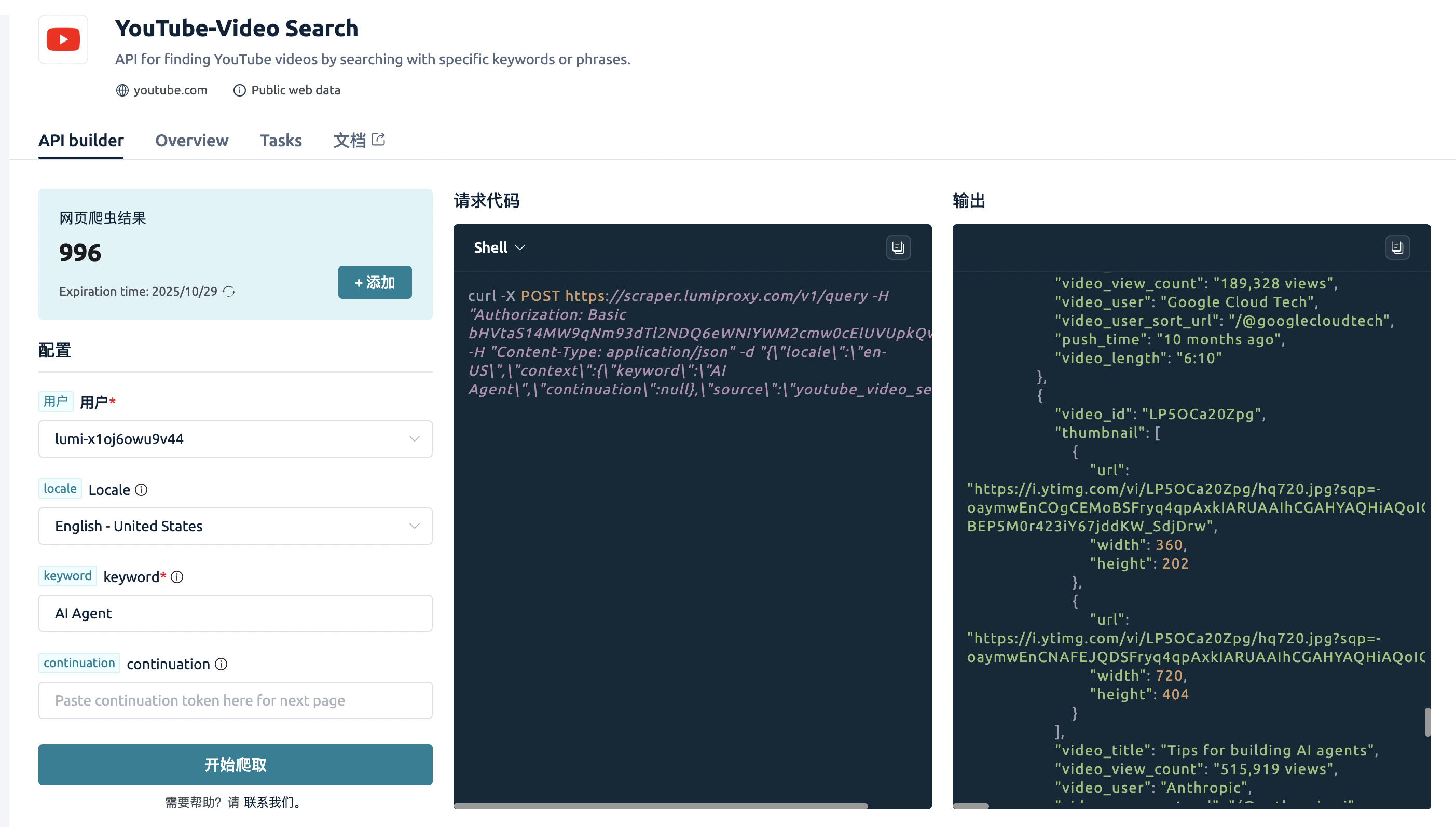Expand the 用户 lumi-x1oj6owu9v44 dropdown
The width and height of the screenshot is (1456, 827).
pos(235,439)
